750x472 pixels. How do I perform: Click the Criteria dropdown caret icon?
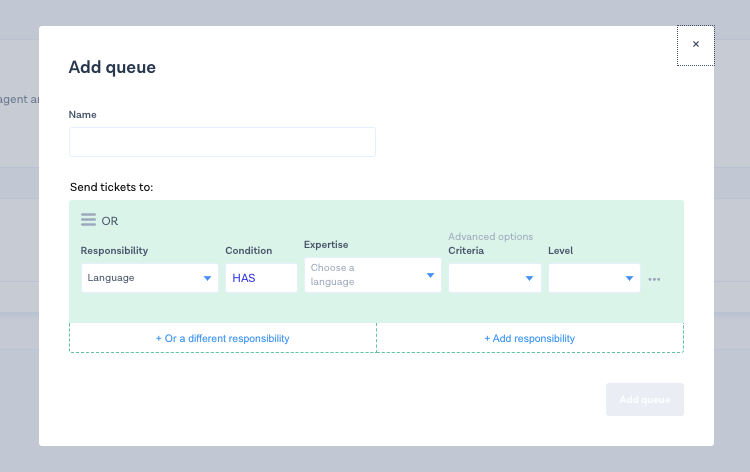point(529,278)
